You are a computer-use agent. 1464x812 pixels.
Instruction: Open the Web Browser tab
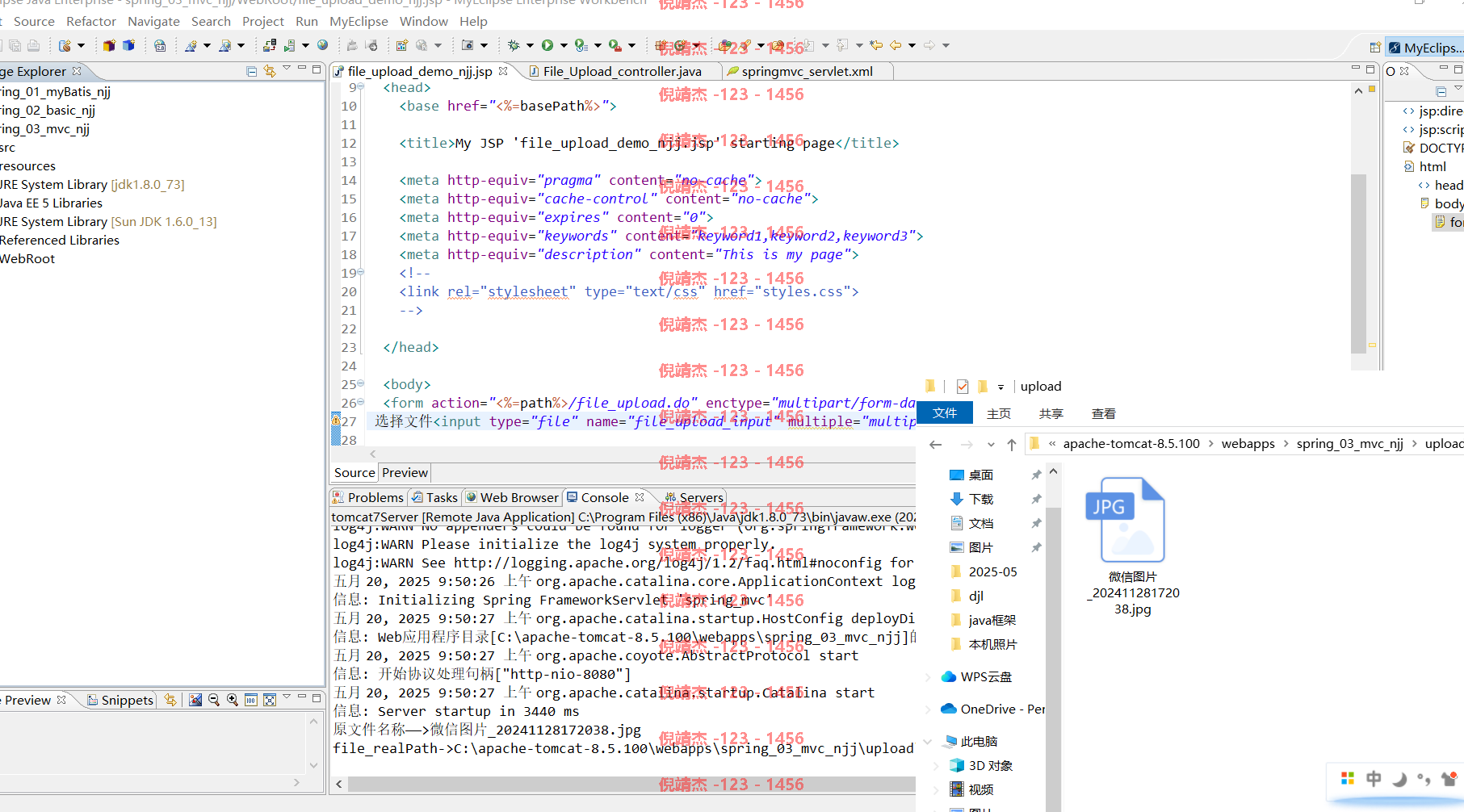512,497
